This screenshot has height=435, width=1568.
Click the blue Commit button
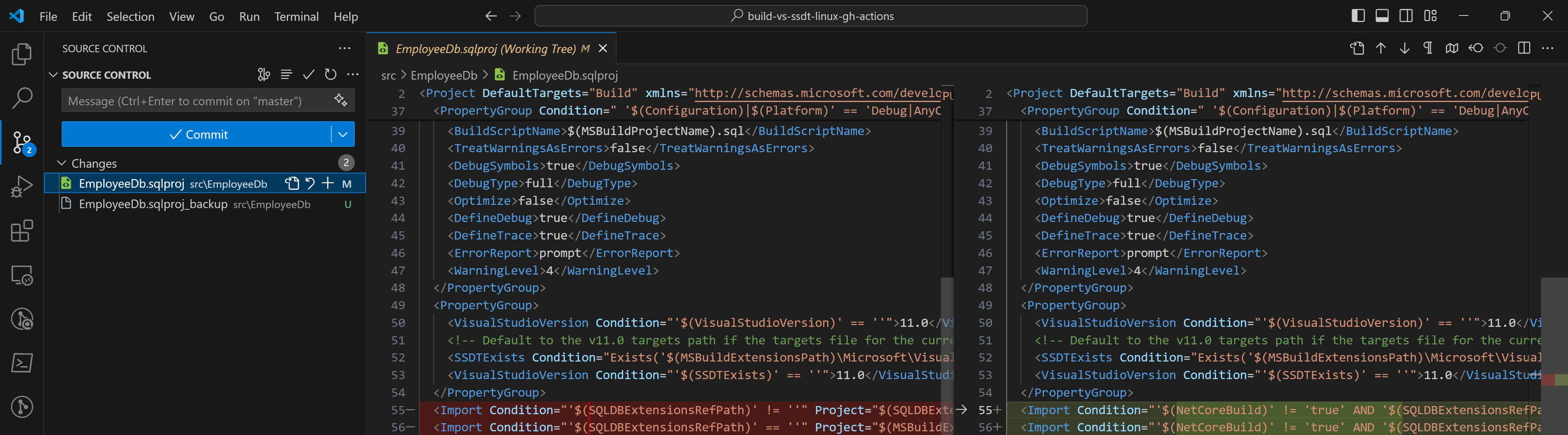[197, 134]
